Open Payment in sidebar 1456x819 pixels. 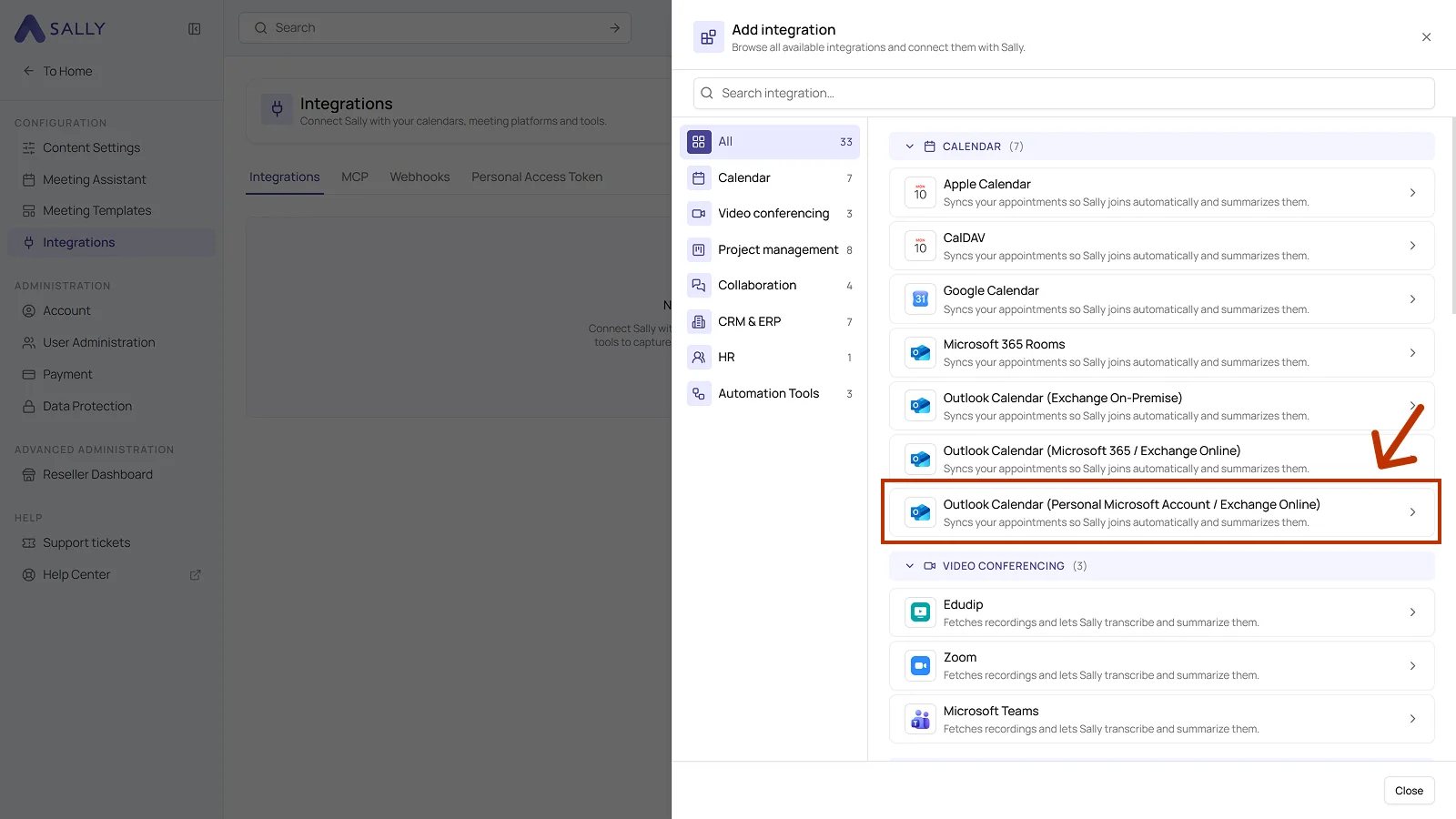click(112, 374)
